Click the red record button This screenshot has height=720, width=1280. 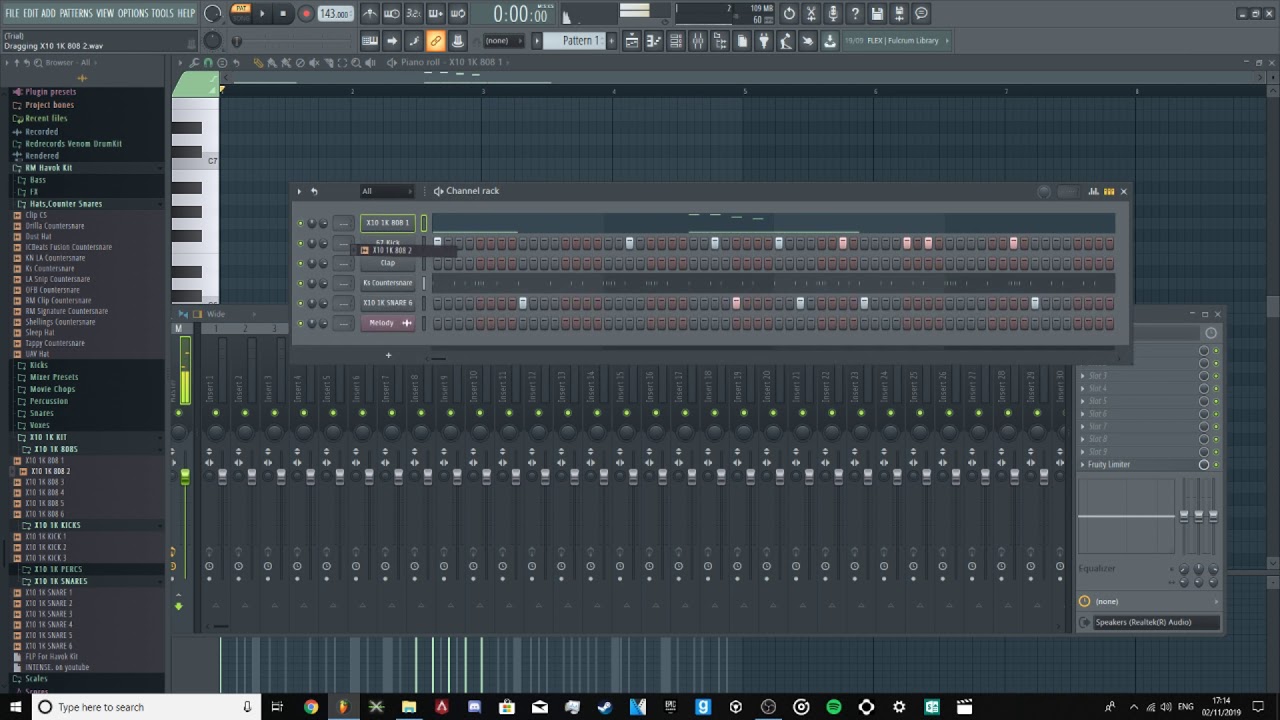306,14
